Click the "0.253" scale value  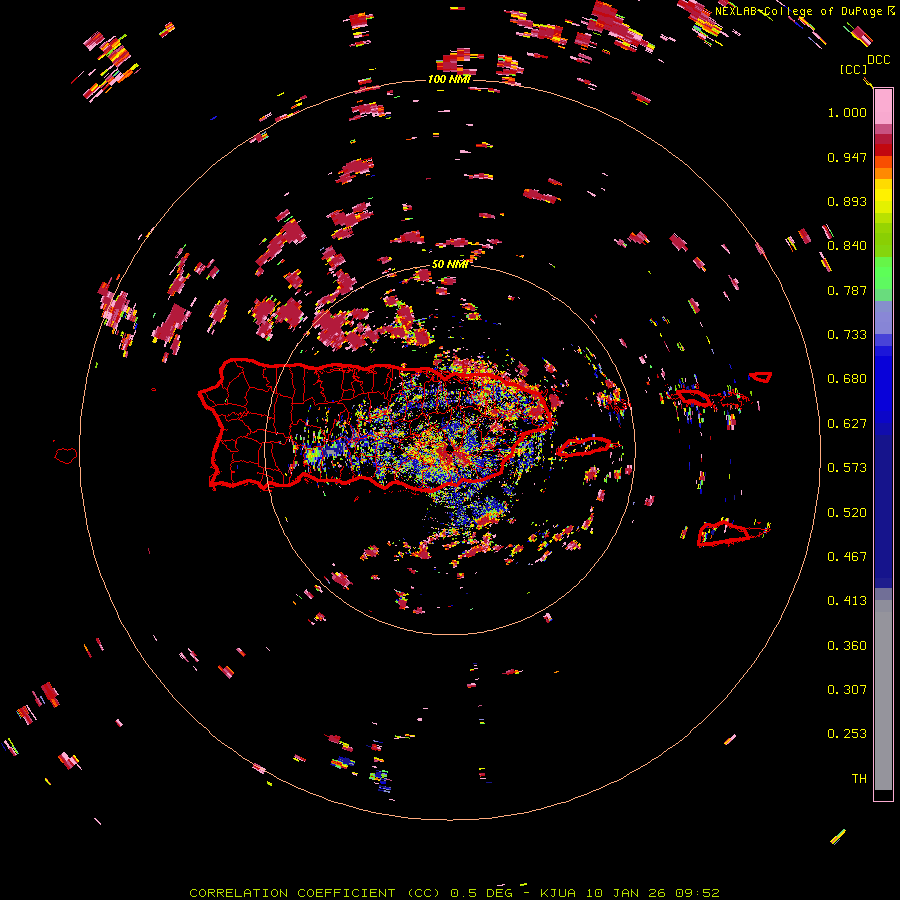click(x=847, y=734)
